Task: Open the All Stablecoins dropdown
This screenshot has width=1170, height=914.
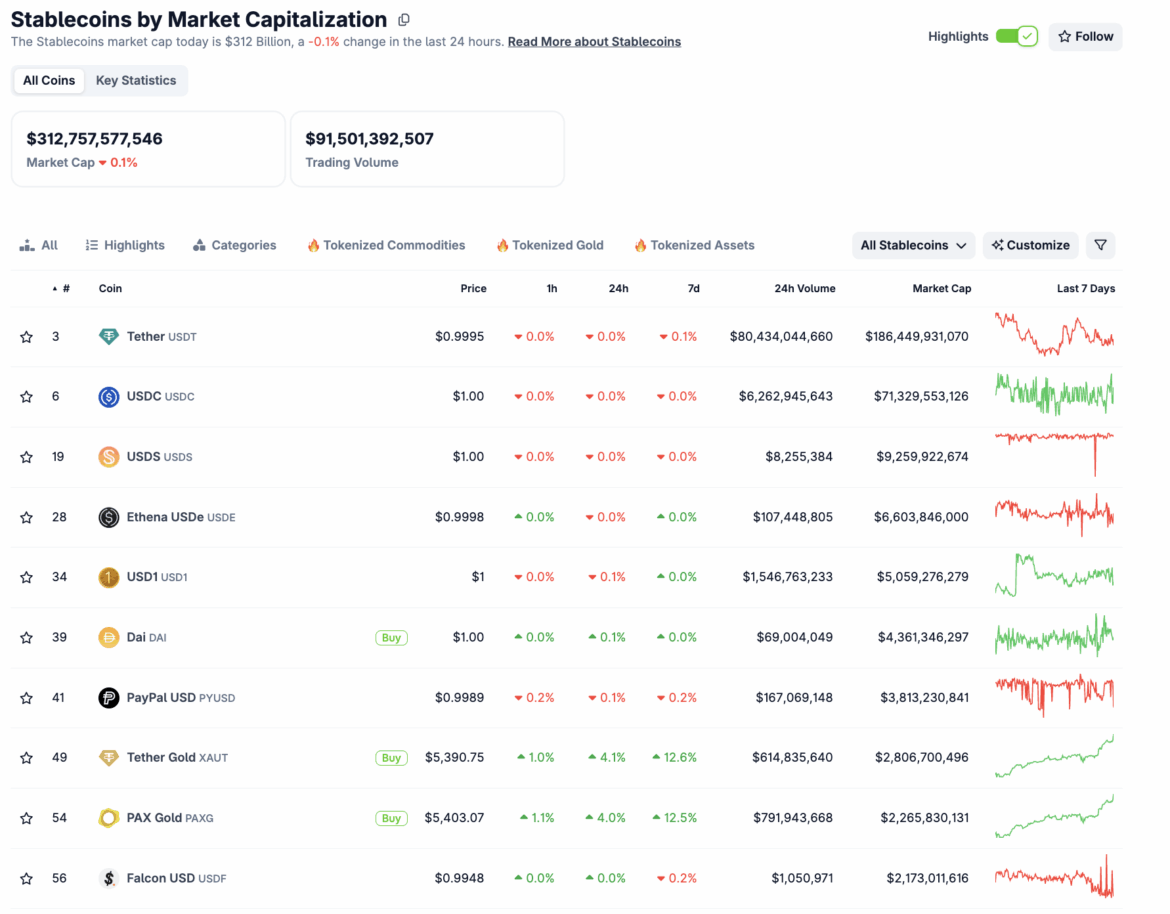Action: pos(912,245)
